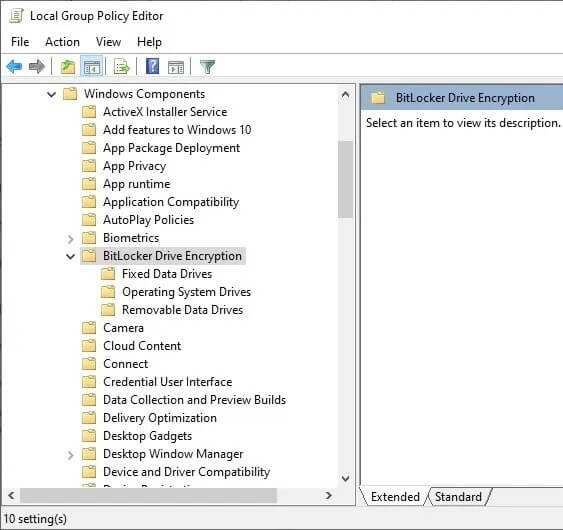
Task: Click folder icon beside ActiveX Installer Service
Action: point(89,112)
